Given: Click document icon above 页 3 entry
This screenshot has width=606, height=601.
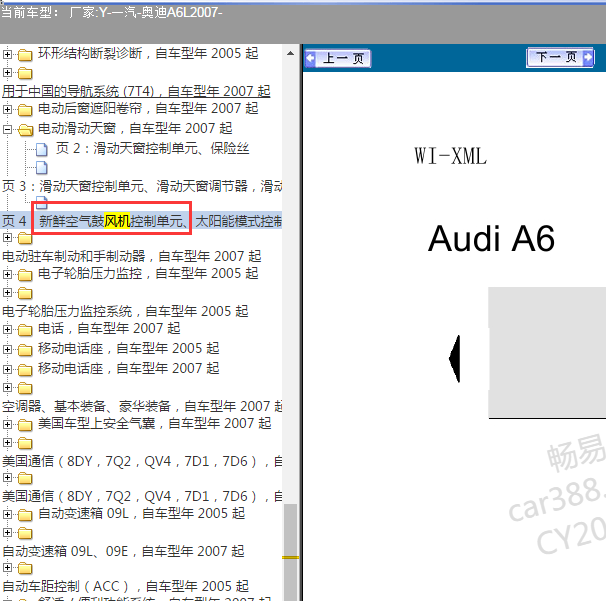Looking at the screenshot, I should click(42, 168).
